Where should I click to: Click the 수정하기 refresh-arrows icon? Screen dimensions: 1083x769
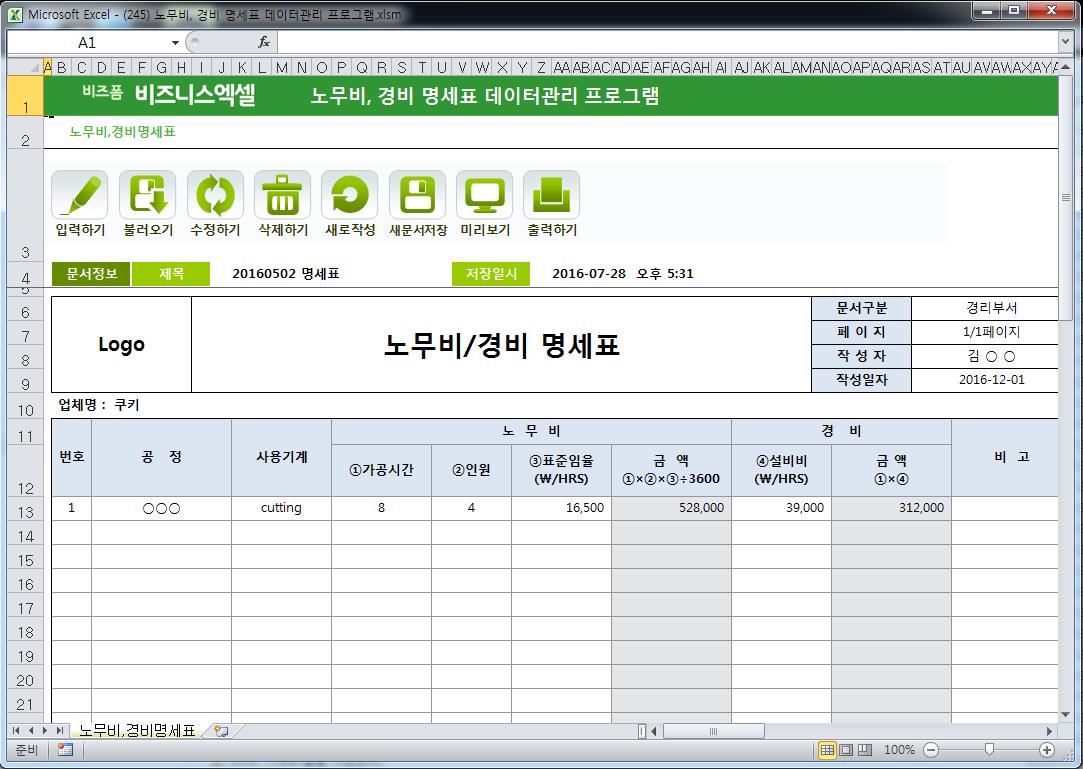(215, 195)
